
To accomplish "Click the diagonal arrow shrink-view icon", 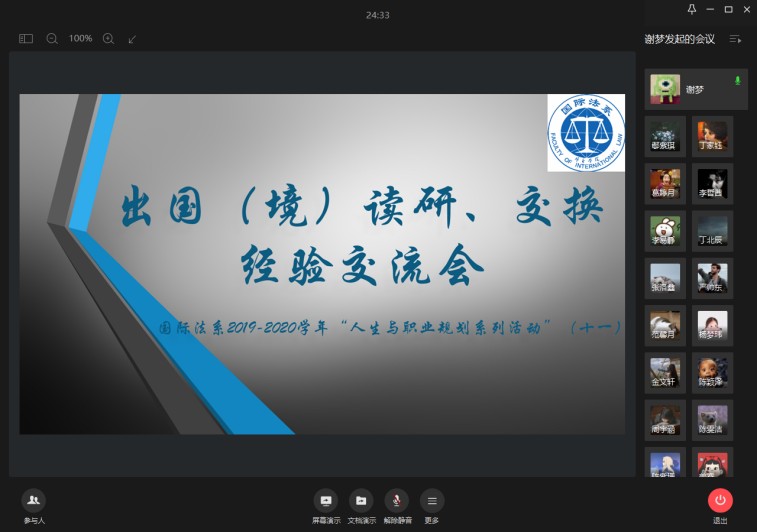I will [x=132, y=39].
